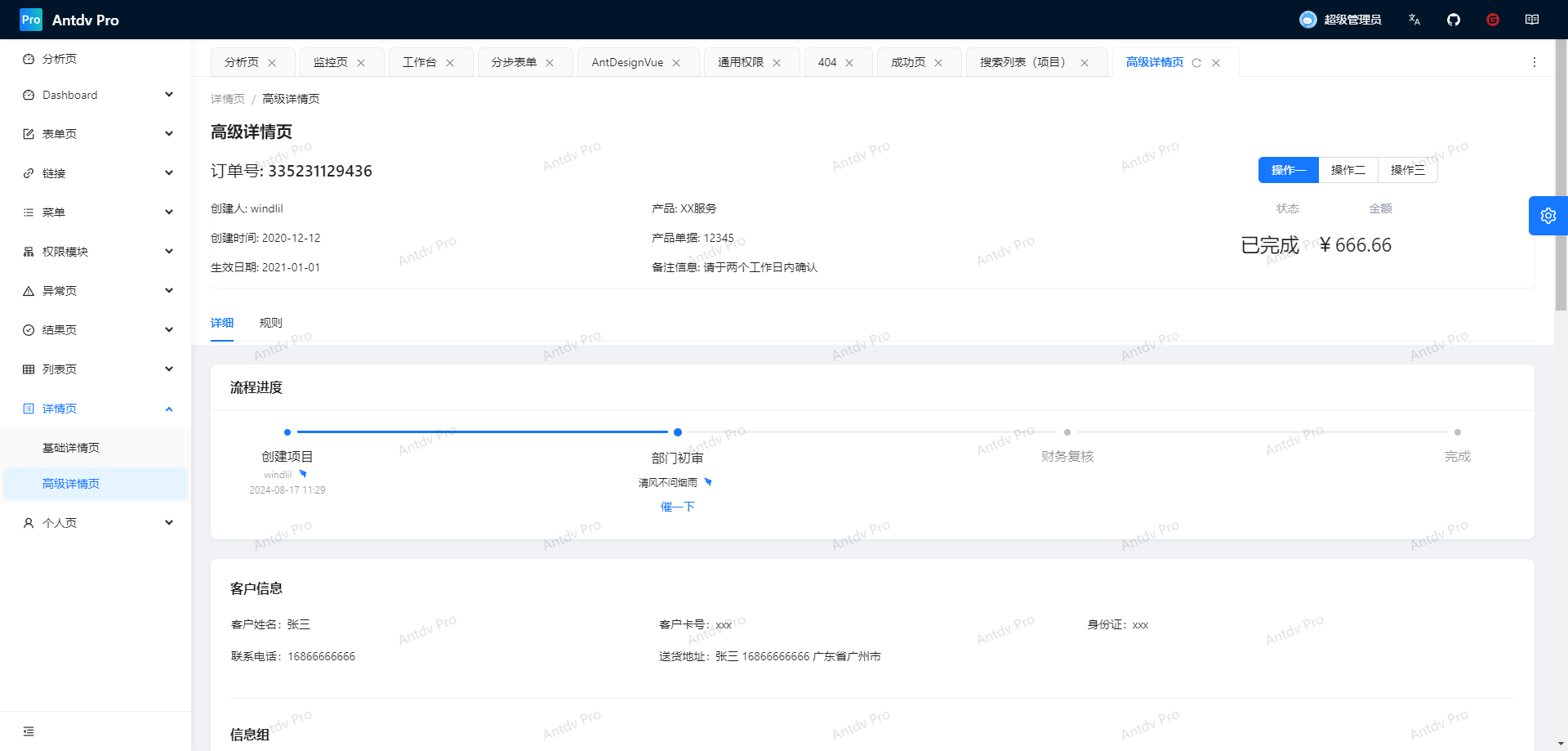Close the 监控页 tab

click(x=361, y=63)
